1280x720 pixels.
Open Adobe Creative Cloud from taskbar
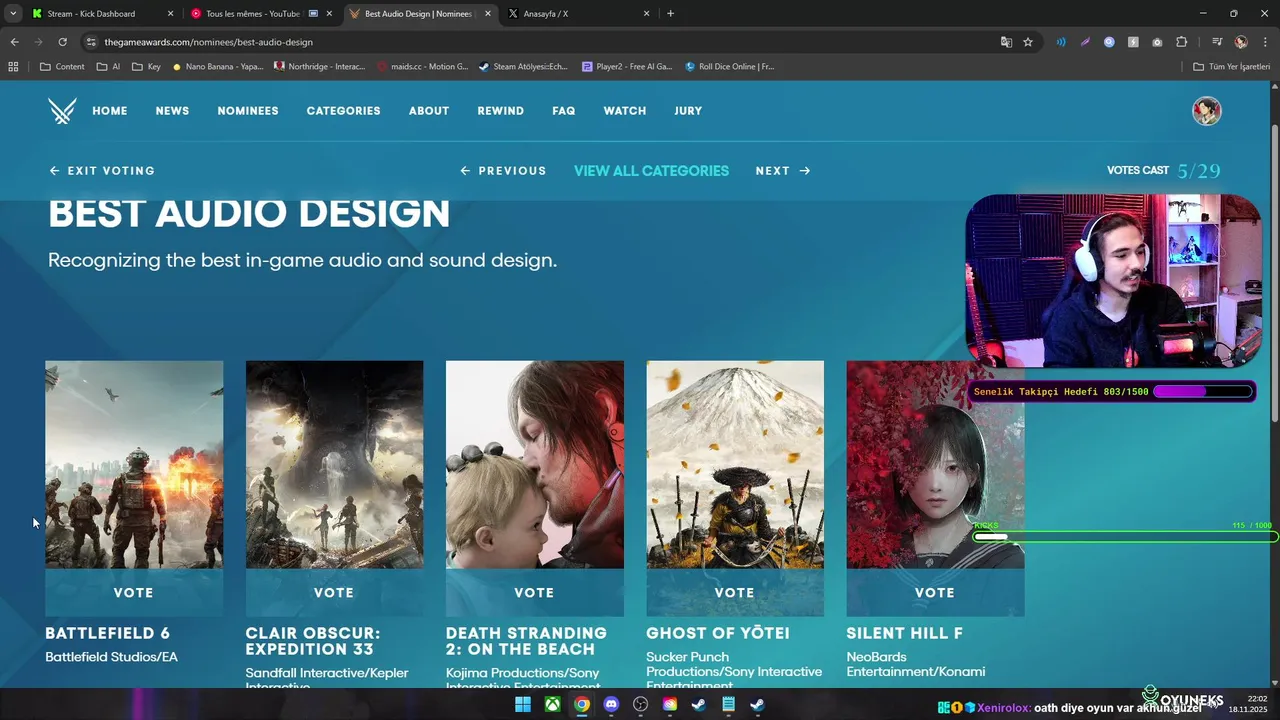pos(670,704)
